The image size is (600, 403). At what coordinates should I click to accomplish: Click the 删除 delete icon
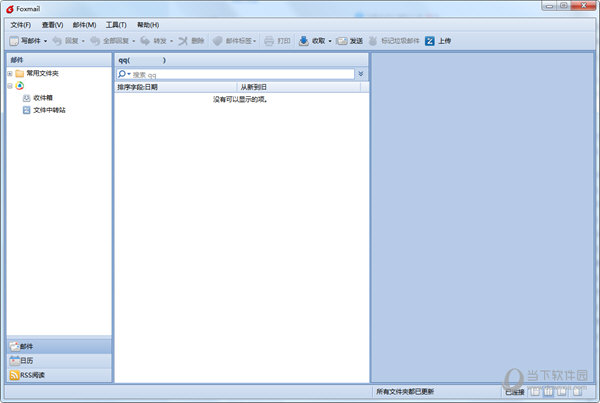click(x=183, y=41)
